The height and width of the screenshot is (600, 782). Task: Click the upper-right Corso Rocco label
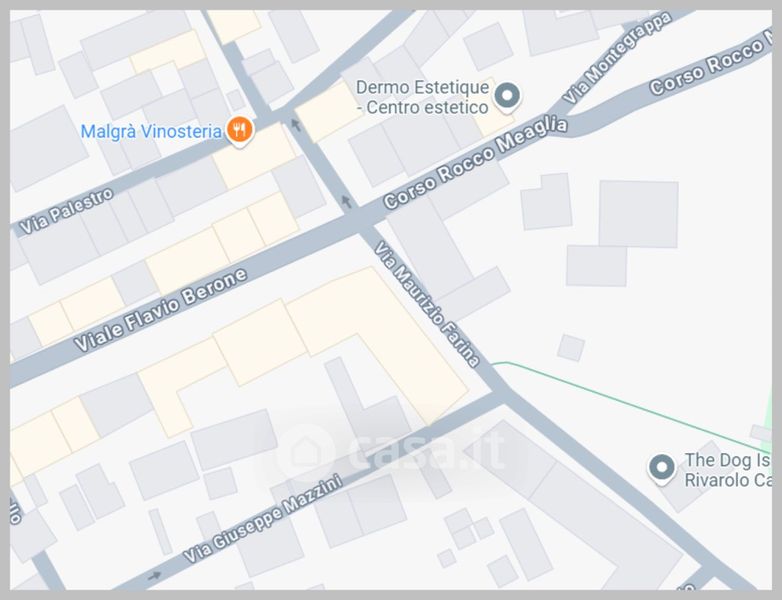[710, 65]
